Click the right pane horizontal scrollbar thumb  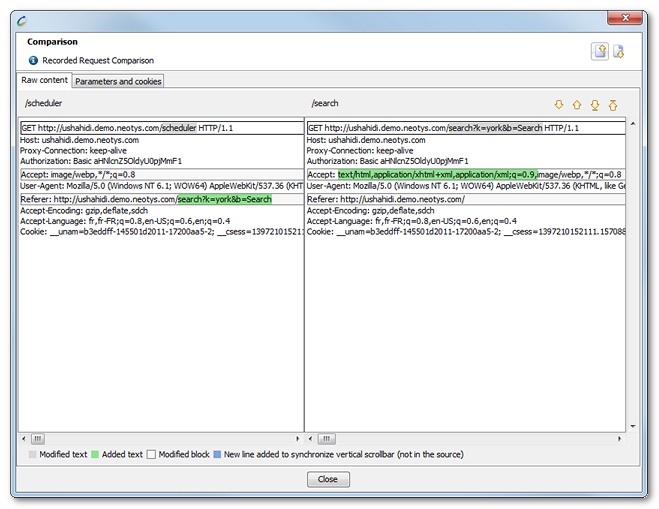pyautogui.click(x=324, y=438)
